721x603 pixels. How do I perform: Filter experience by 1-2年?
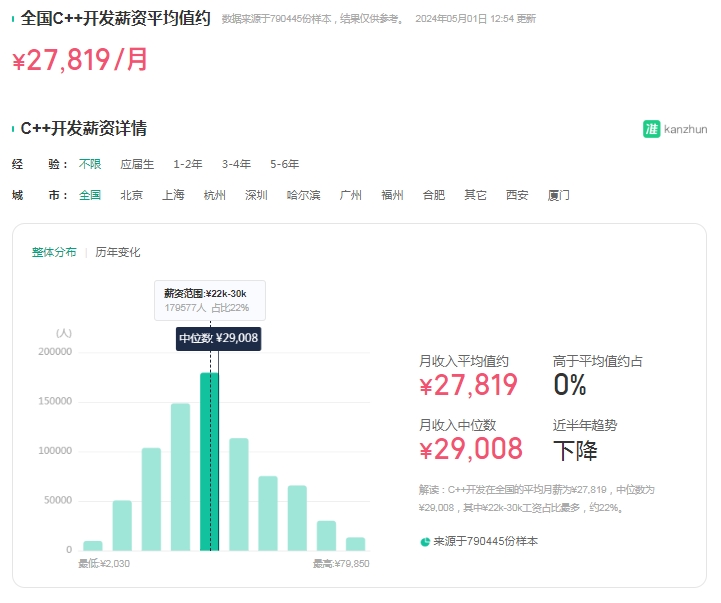[x=187, y=164]
